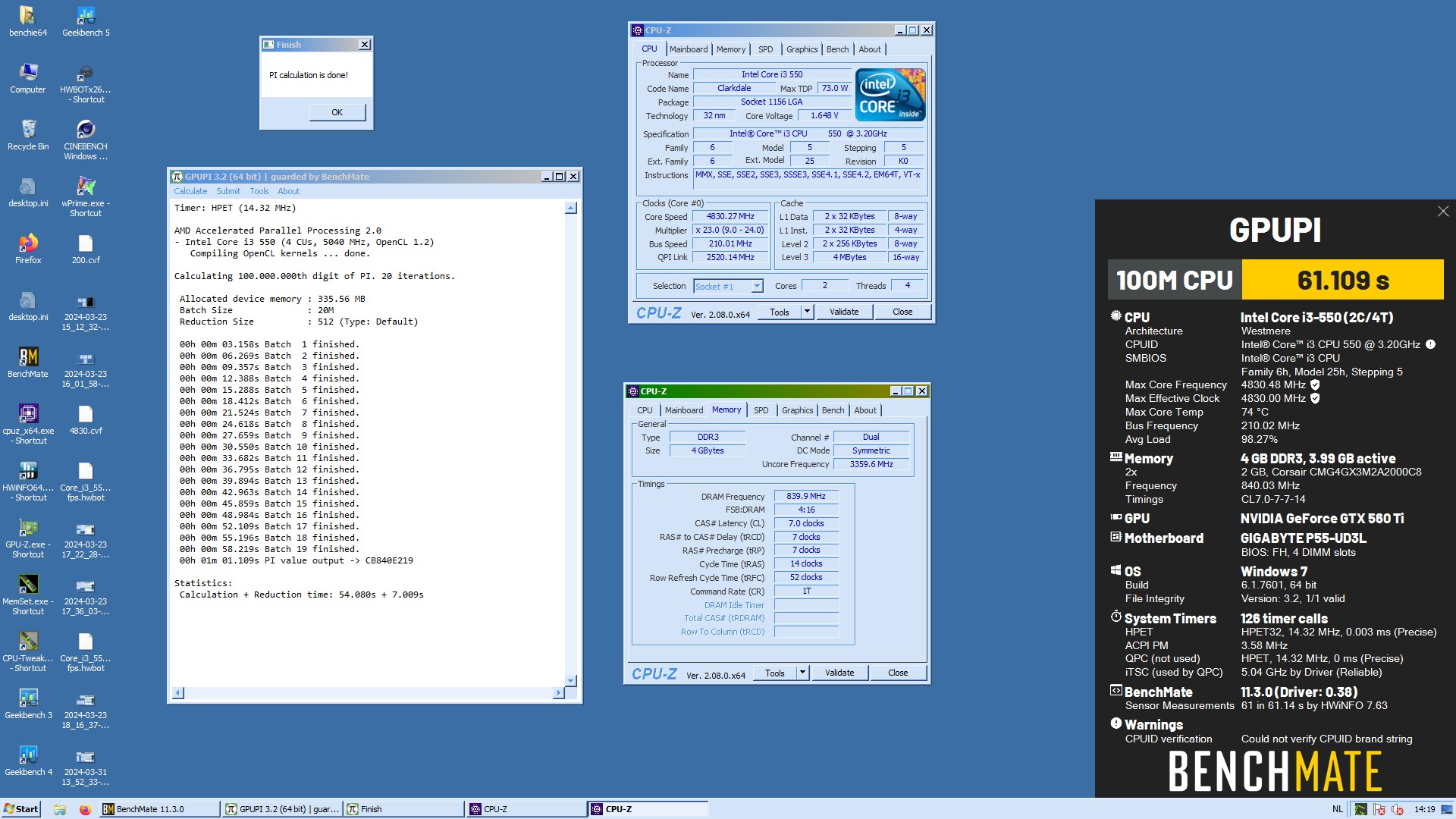The width and height of the screenshot is (1456, 819).
Task: Switch to Bench tab in upper CPU-Z
Action: [x=837, y=49]
